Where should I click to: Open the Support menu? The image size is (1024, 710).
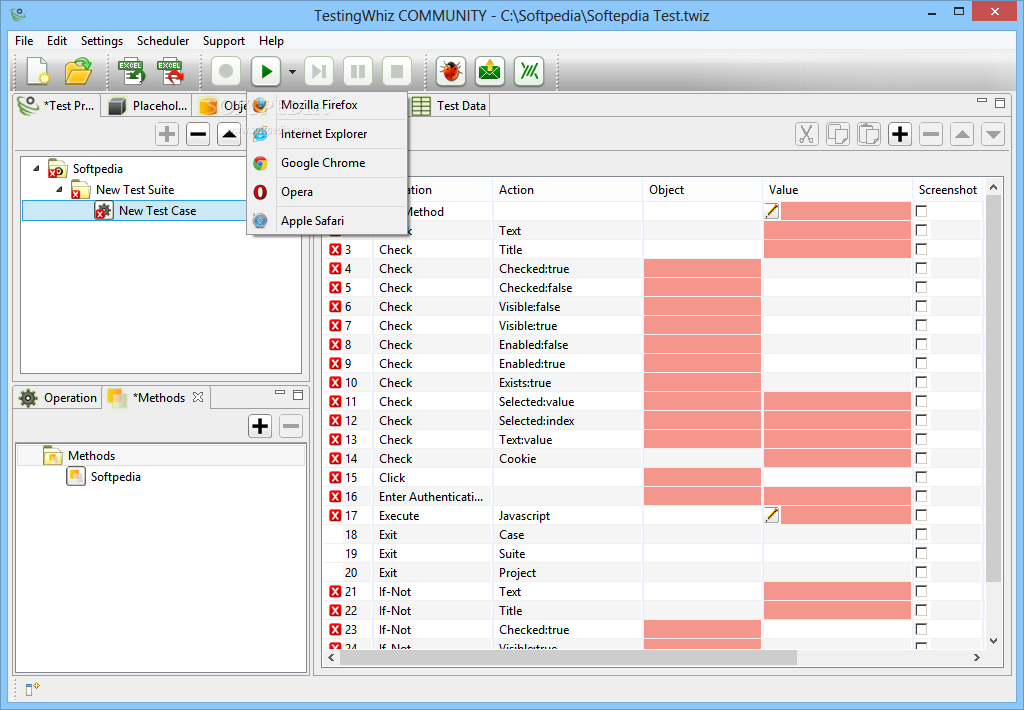point(223,40)
